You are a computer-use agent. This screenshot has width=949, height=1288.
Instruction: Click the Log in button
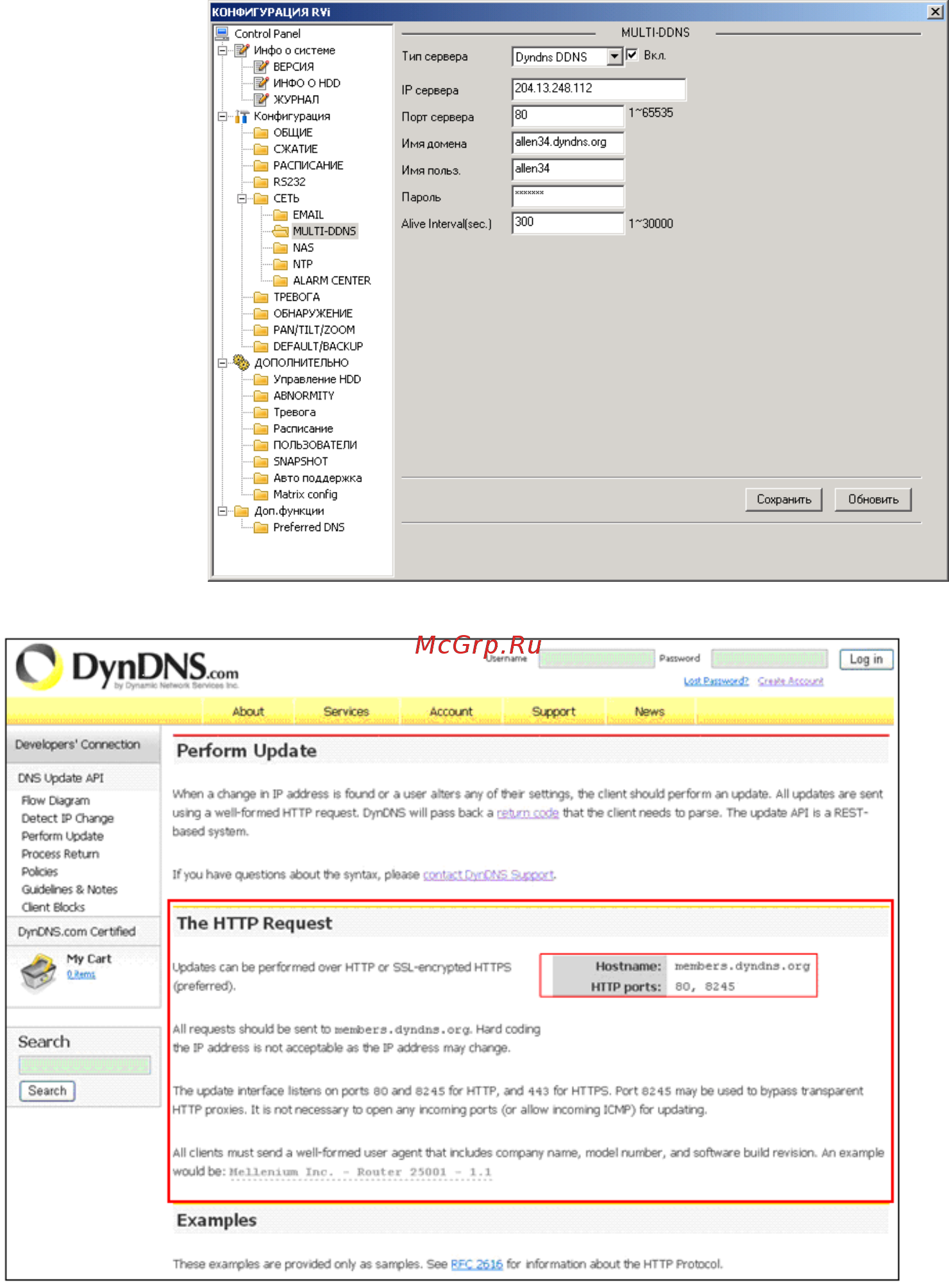[x=866, y=659]
